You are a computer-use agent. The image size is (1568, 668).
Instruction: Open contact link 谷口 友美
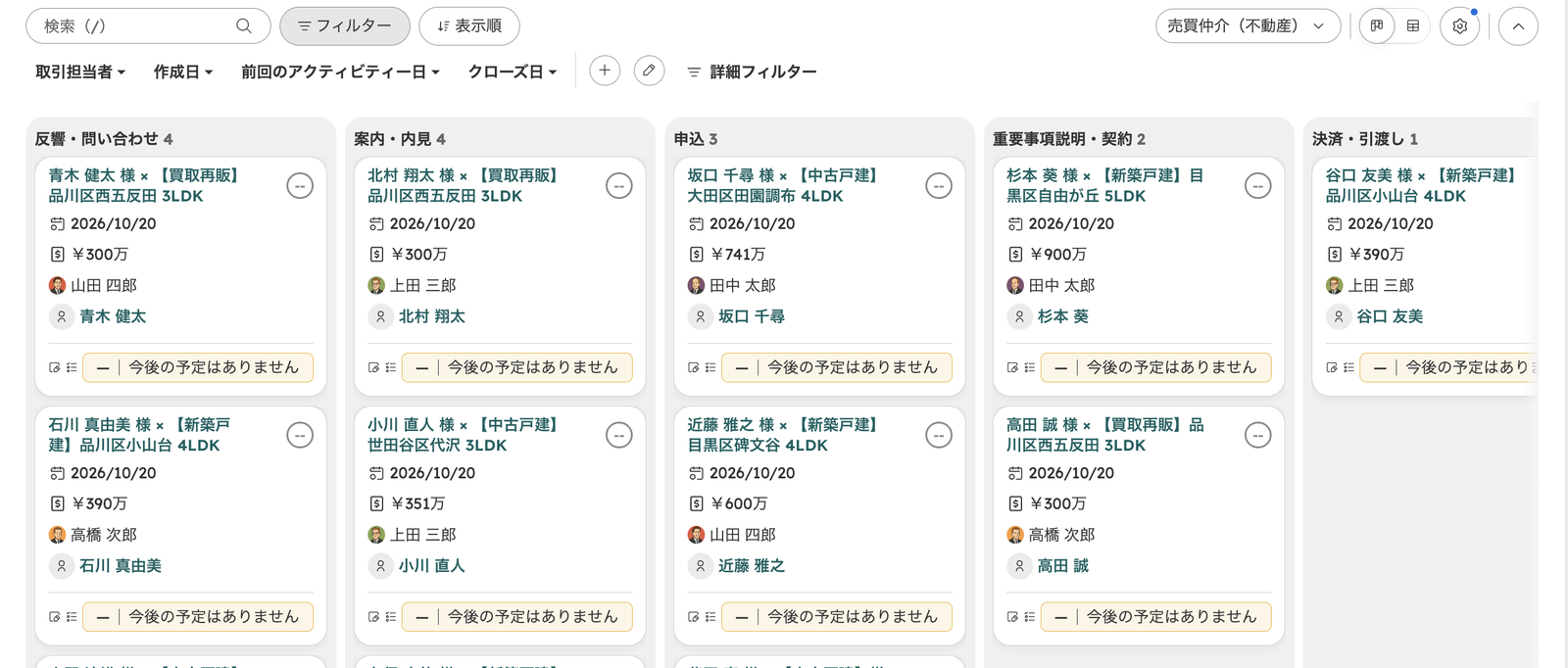tap(1391, 316)
